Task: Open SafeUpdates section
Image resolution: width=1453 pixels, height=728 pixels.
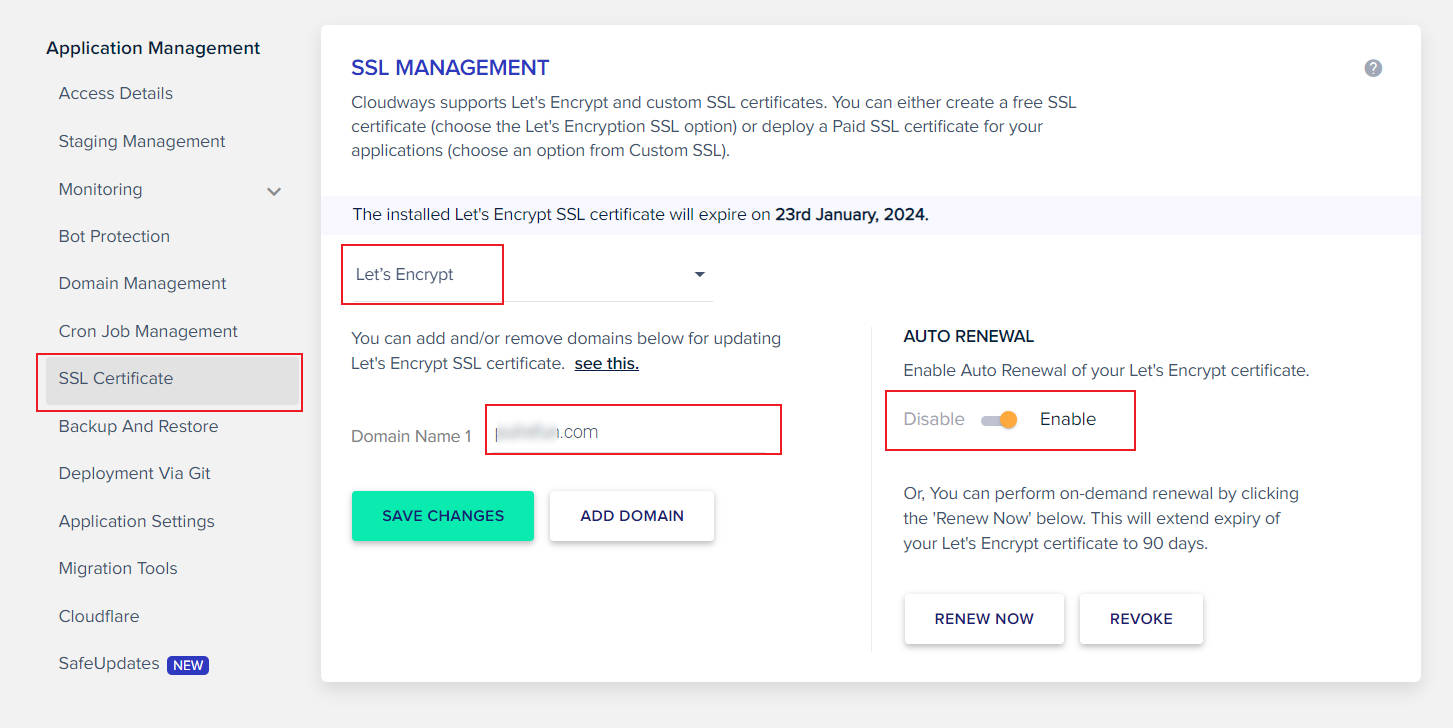Action: 109,663
